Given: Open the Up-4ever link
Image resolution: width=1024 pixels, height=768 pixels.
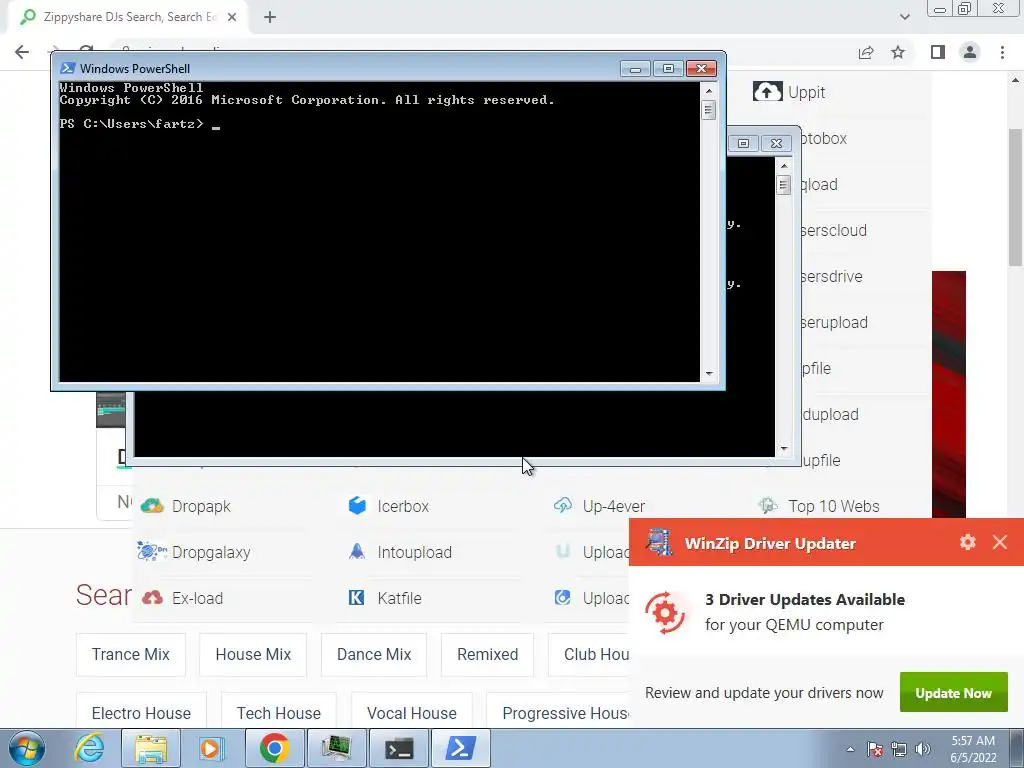Looking at the screenshot, I should point(613,506).
